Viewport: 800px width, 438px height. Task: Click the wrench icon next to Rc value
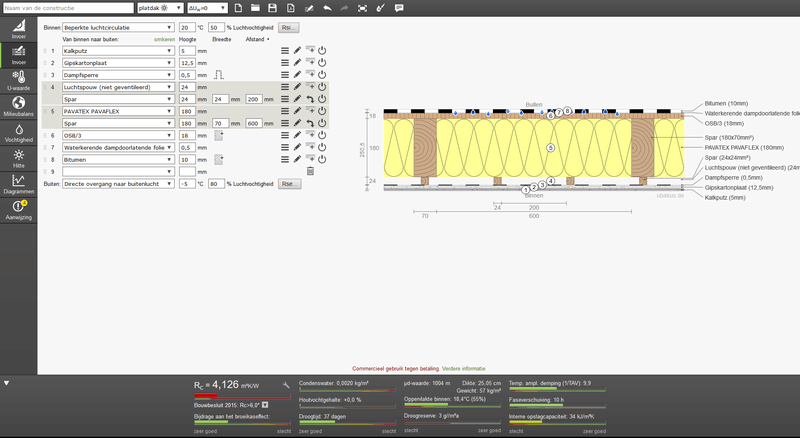[x=286, y=385]
